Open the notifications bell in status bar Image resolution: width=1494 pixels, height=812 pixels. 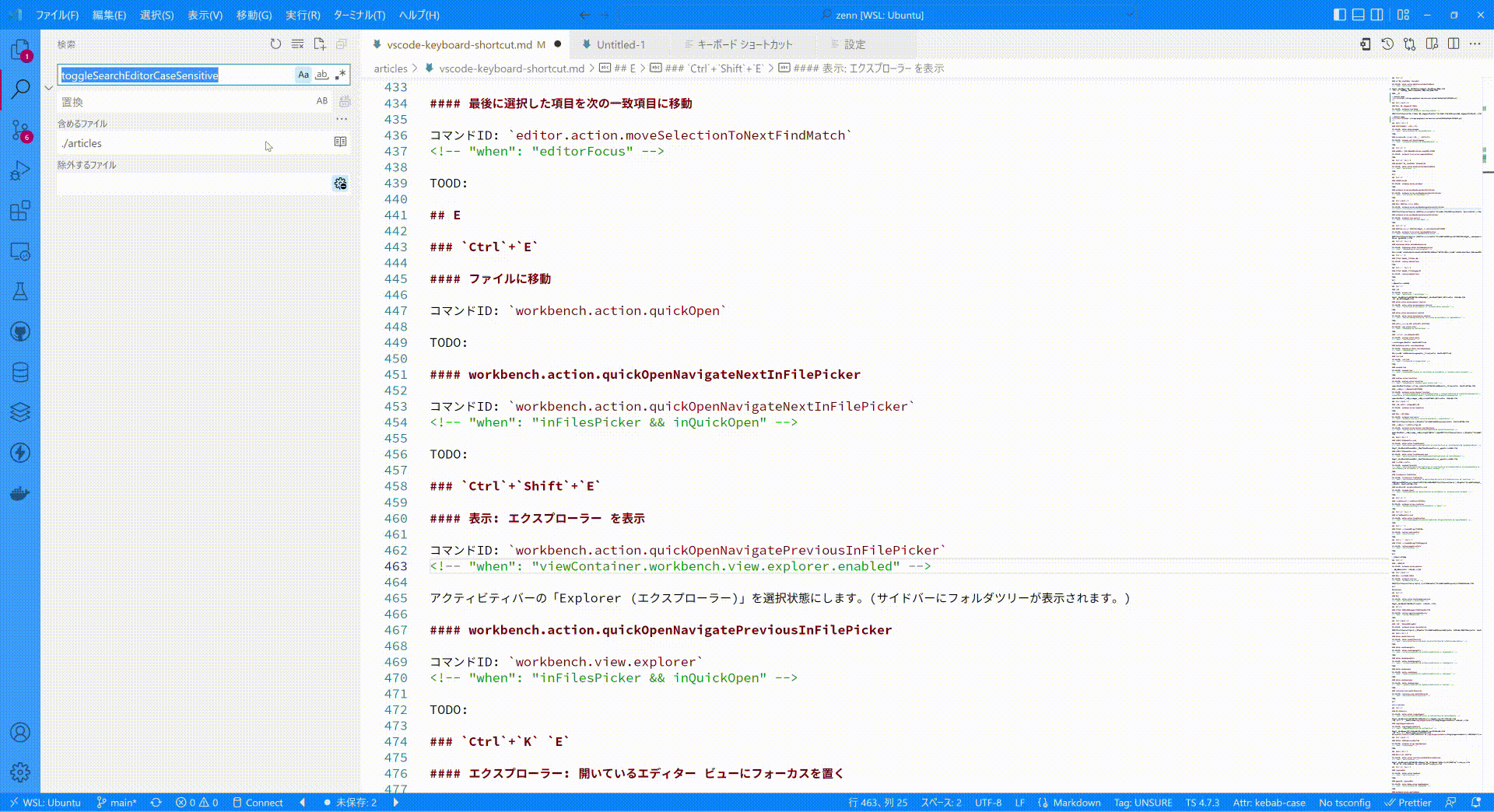[x=1476, y=803]
